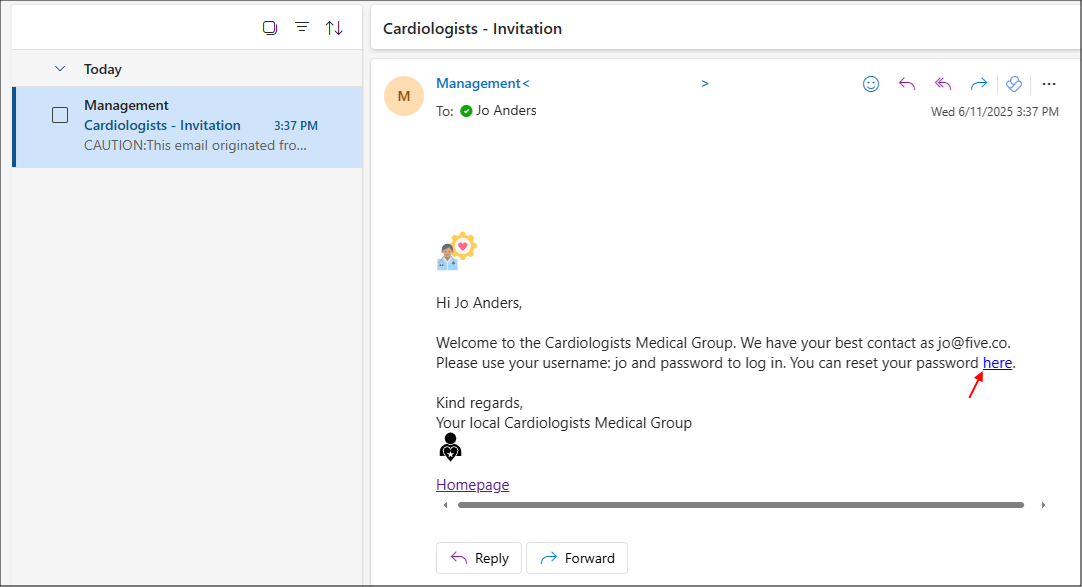Tick the checkbox for the Management email

tap(60, 115)
